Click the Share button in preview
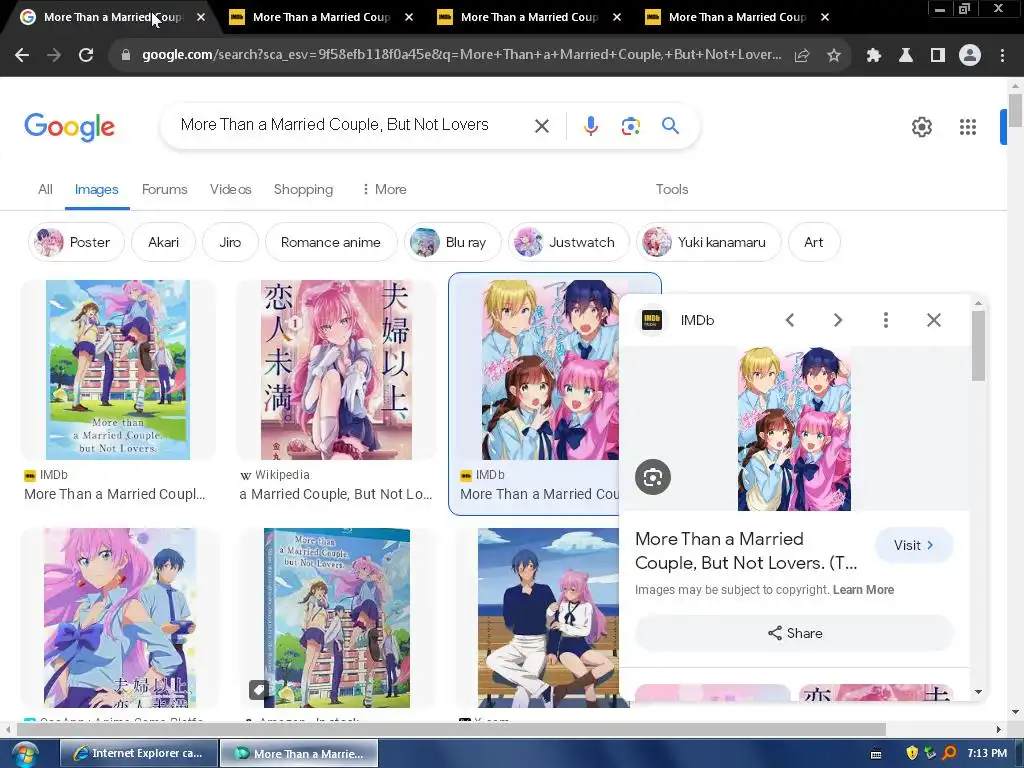 (794, 633)
